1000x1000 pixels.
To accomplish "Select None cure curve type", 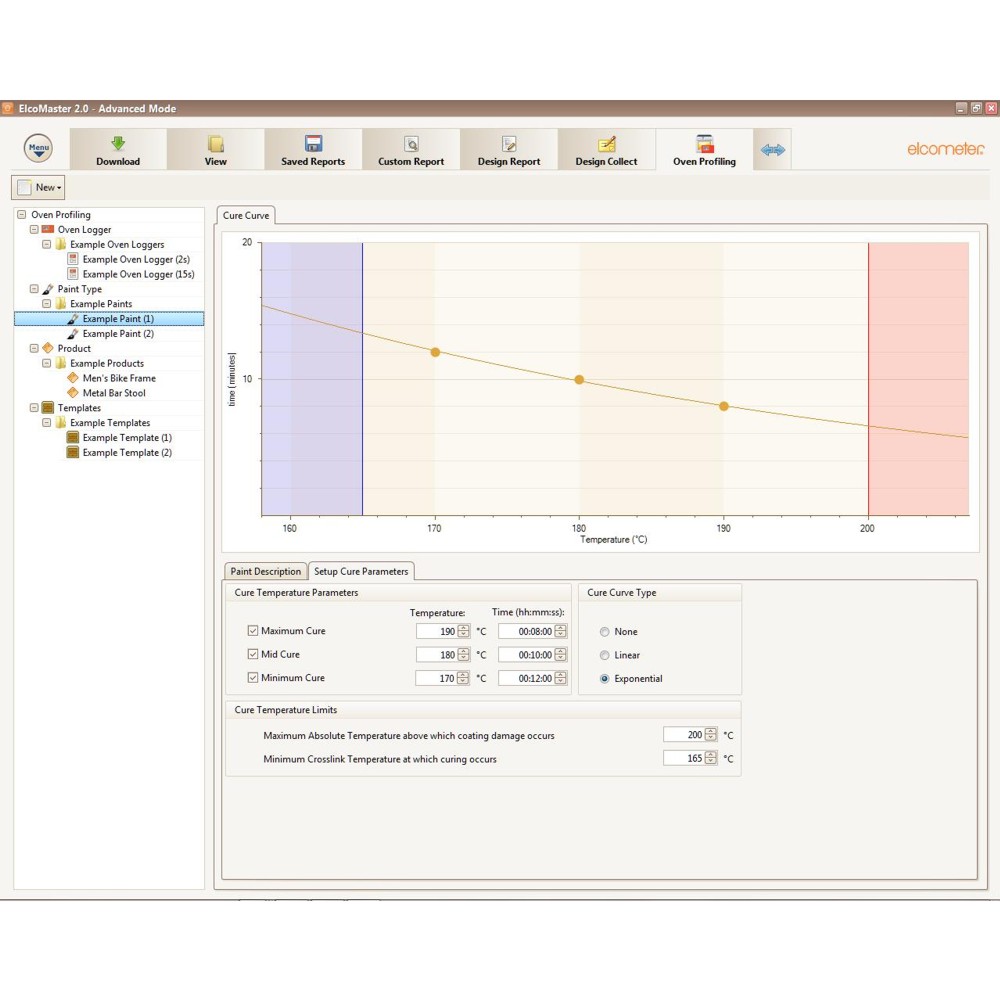I will coord(605,631).
